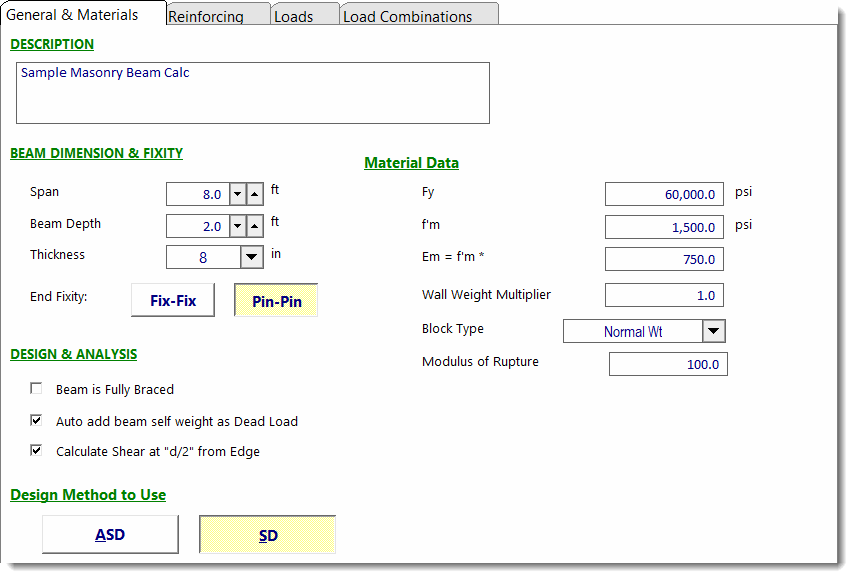Click the Beam Depth decrease arrow
Screen dimensions: 853x578
pyautogui.click(x=238, y=226)
